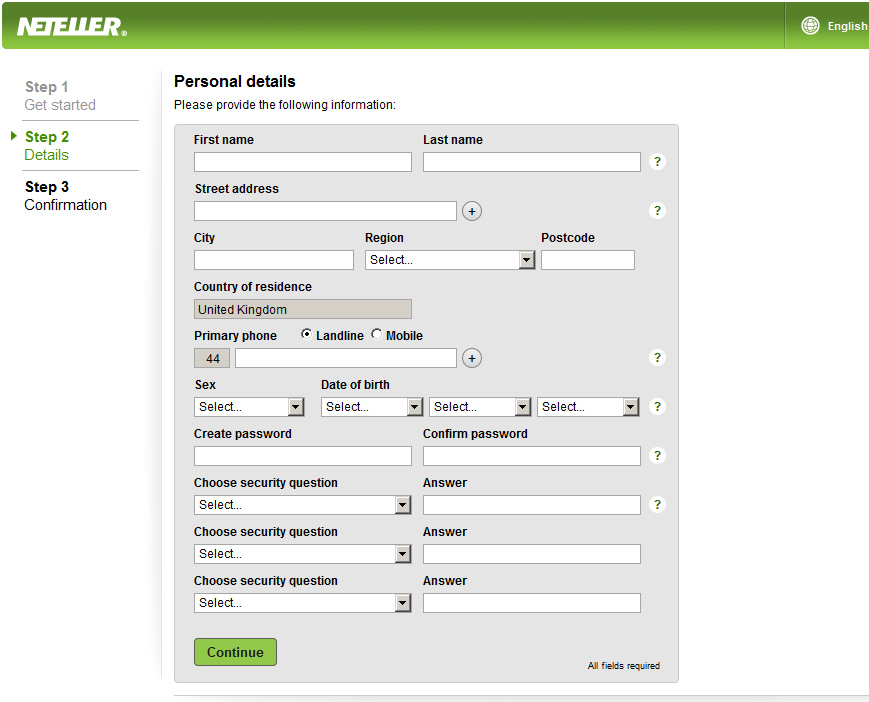Viewport: 869px width, 702px height.
Task: Open help next to Primary phone
Action: coord(657,357)
